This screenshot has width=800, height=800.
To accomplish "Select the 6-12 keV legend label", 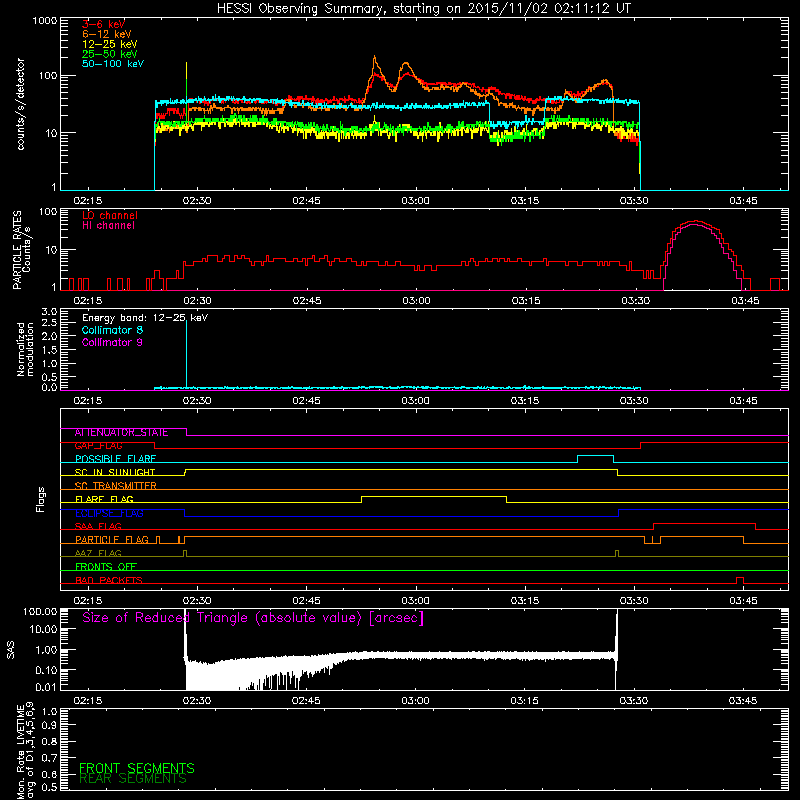I will coord(107,34).
